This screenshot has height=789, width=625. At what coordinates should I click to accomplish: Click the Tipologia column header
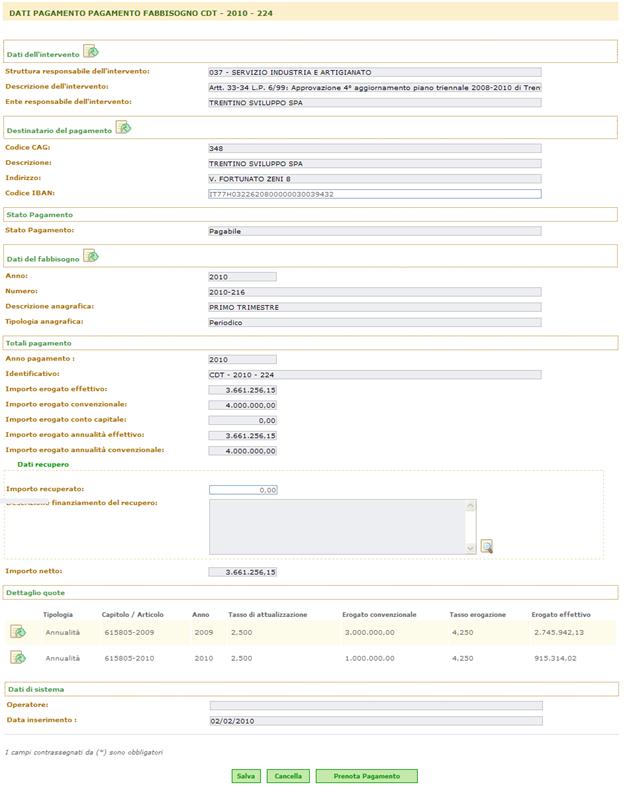tap(58, 614)
